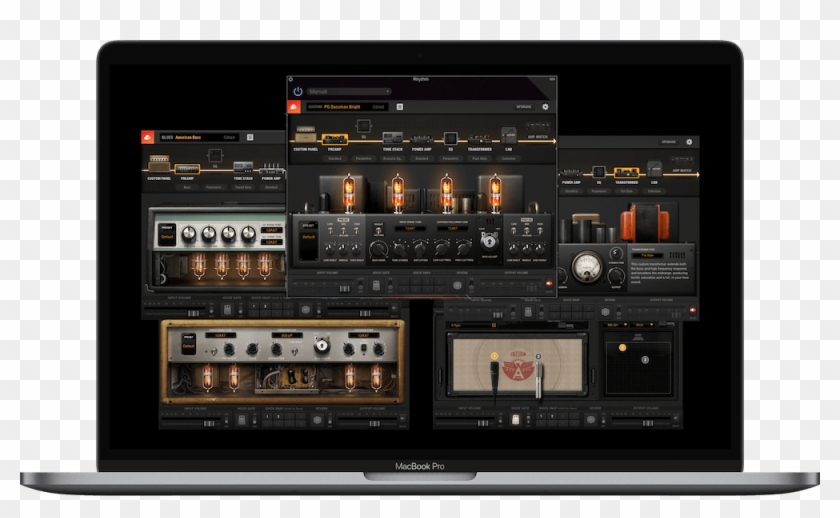Open the Custom Panel in front signal chain
840x518 pixels.
306,137
